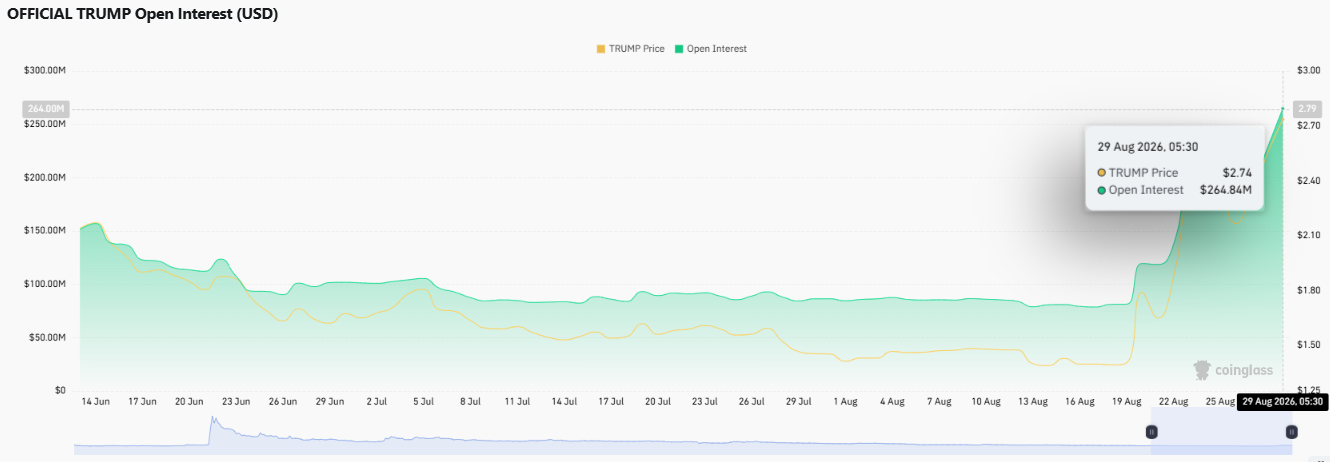Click the $0 left axis label

[x=61, y=391]
